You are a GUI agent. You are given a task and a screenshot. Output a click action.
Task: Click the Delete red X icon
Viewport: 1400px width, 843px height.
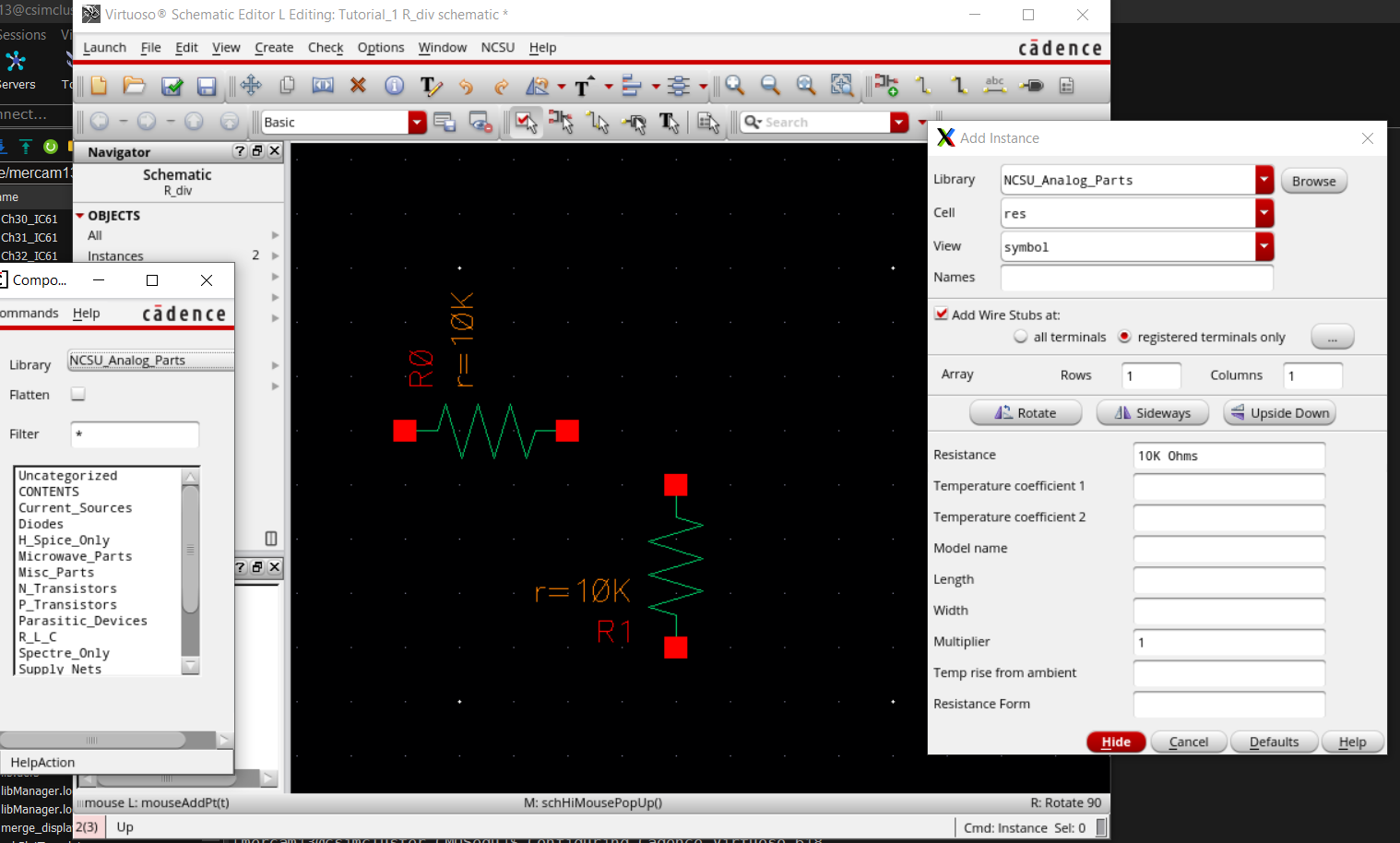click(358, 86)
